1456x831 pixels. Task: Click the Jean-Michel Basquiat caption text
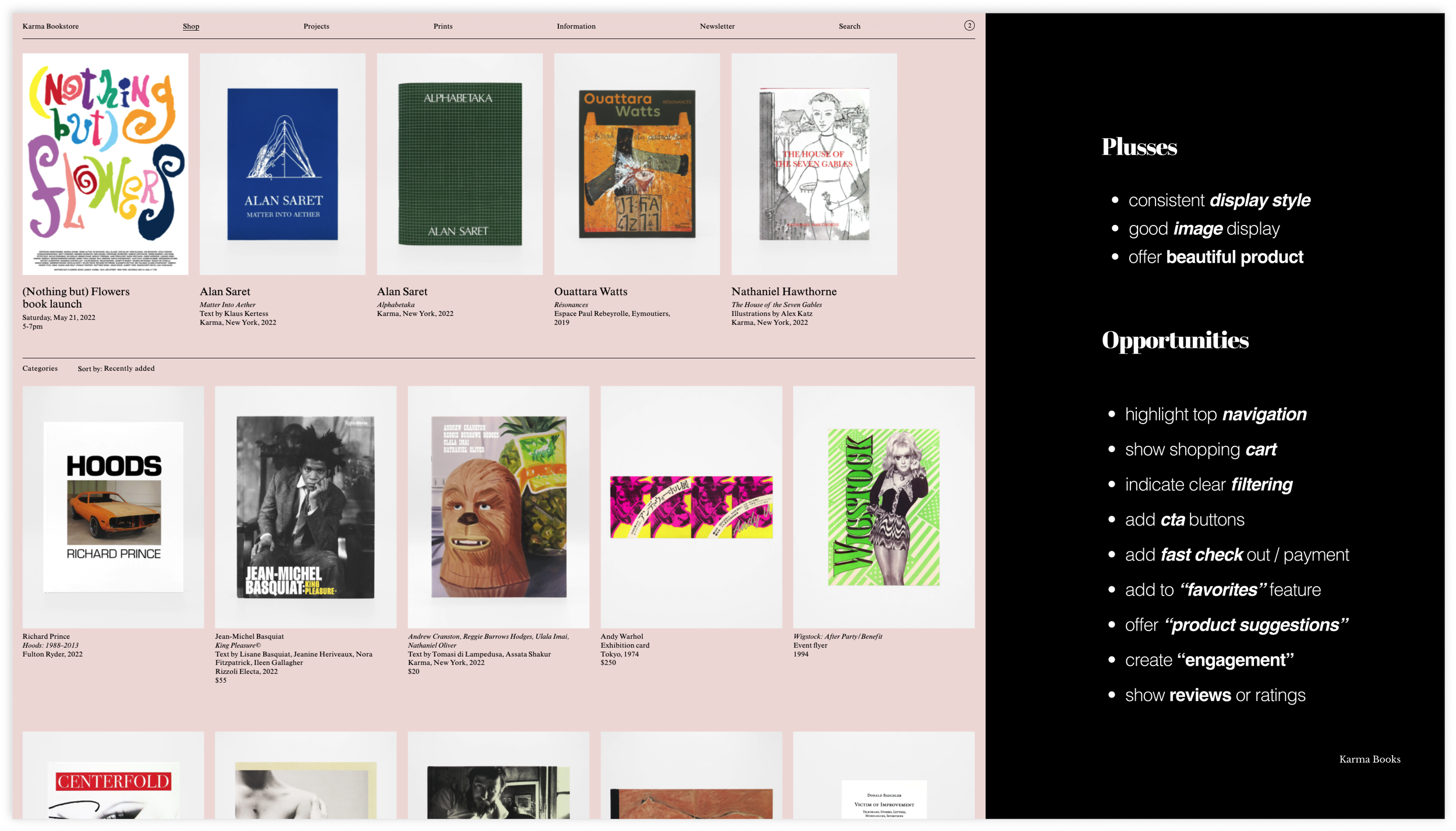tap(249, 636)
